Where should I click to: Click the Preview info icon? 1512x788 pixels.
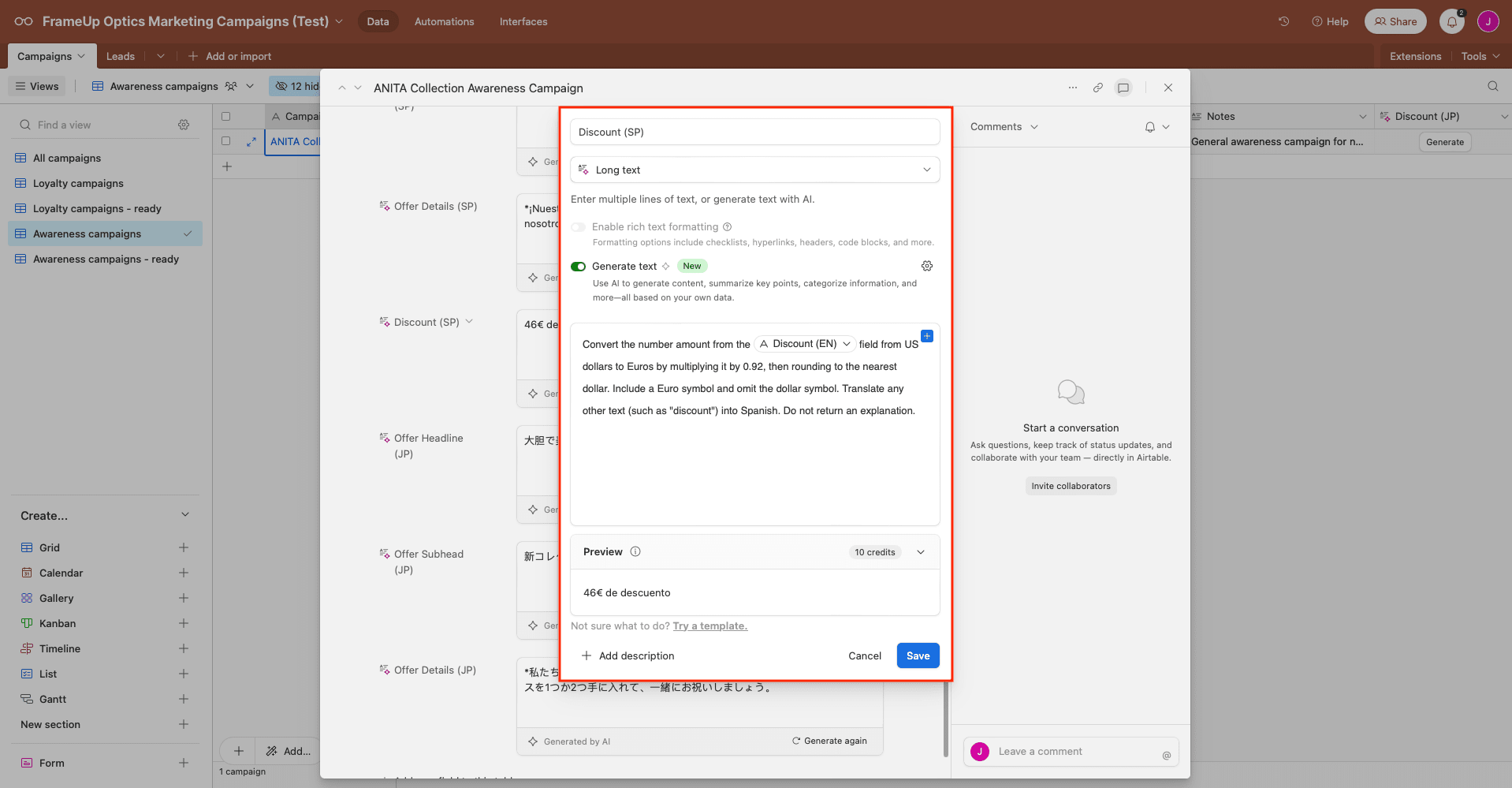(x=635, y=551)
